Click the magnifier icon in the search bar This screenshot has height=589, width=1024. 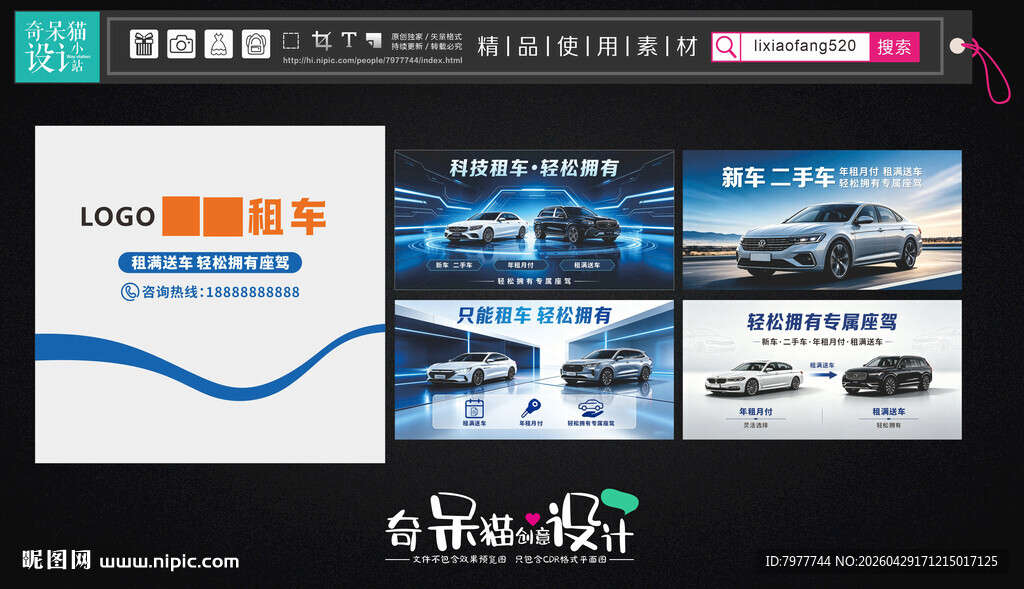pyautogui.click(x=727, y=46)
